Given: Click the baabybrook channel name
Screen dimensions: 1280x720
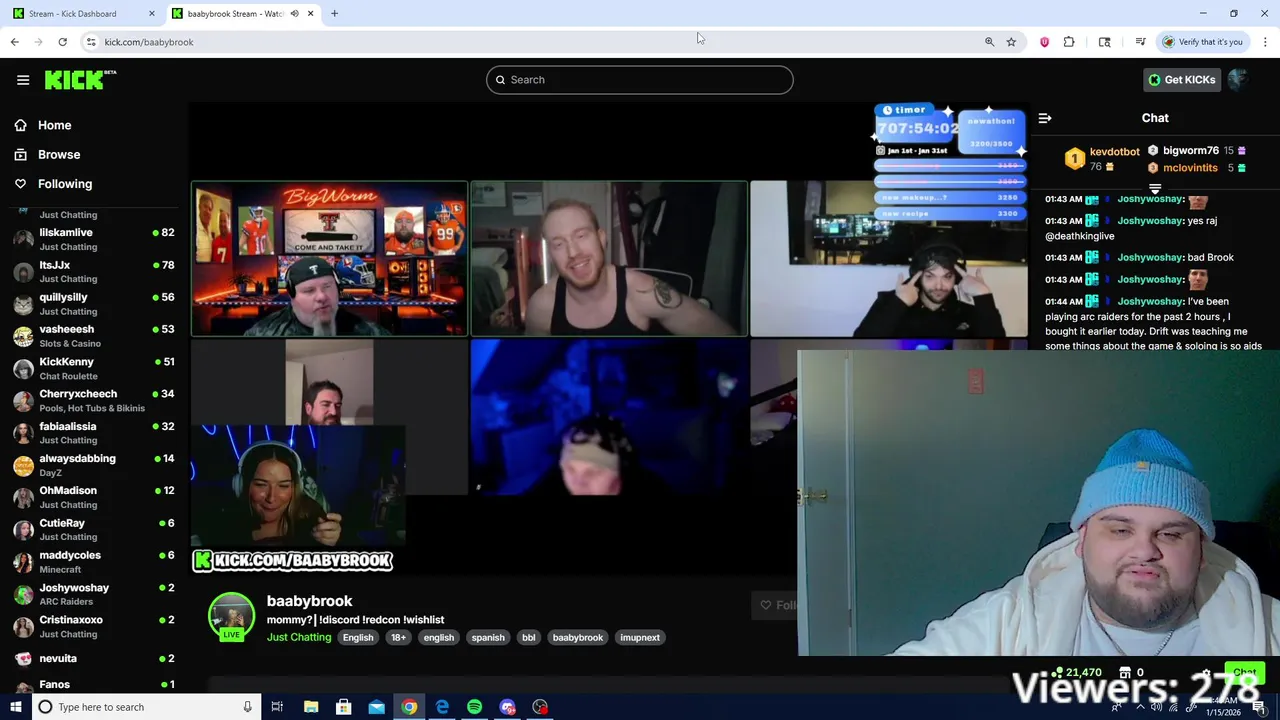Looking at the screenshot, I should (309, 601).
